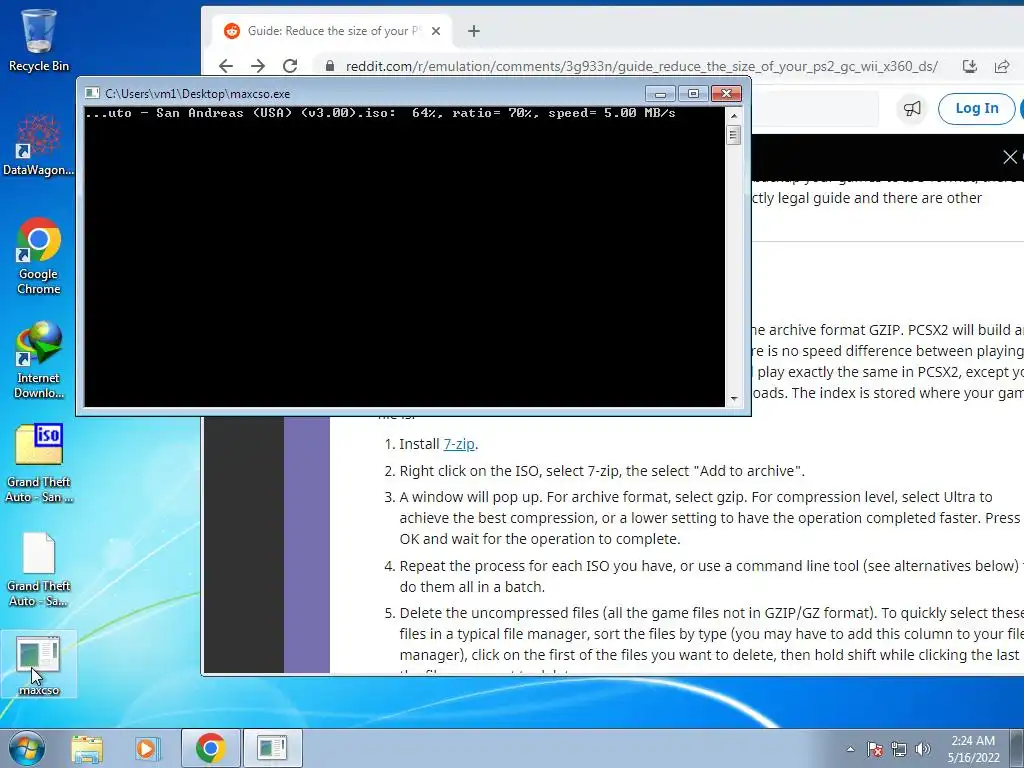Click the Chrome forward arrow
This screenshot has width=1024, height=768.
tap(258, 66)
